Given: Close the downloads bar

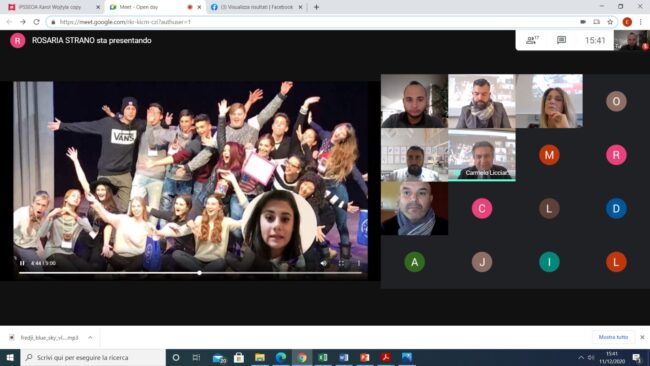Looking at the screenshot, I should tap(642, 337).
